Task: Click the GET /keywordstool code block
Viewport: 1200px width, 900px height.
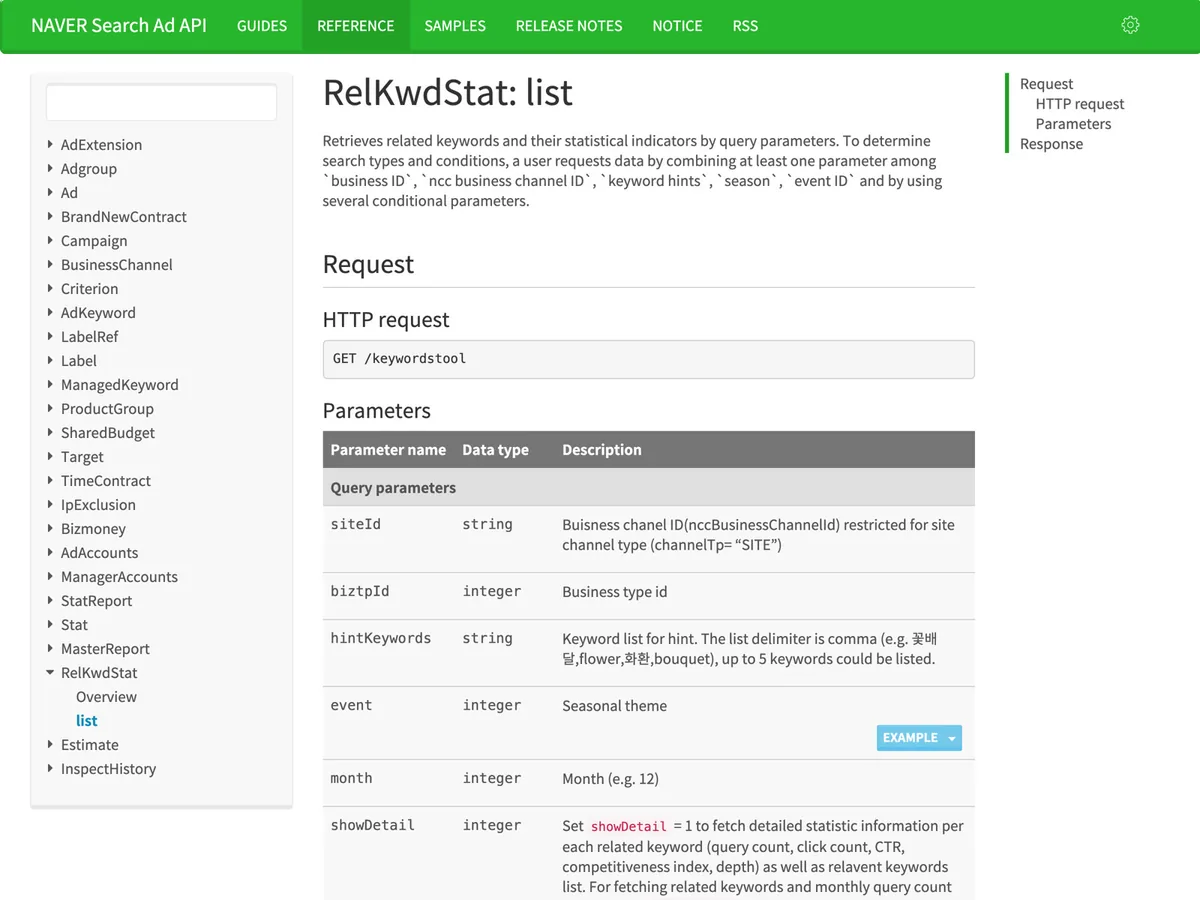Action: pyautogui.click(x=648, y=359)
